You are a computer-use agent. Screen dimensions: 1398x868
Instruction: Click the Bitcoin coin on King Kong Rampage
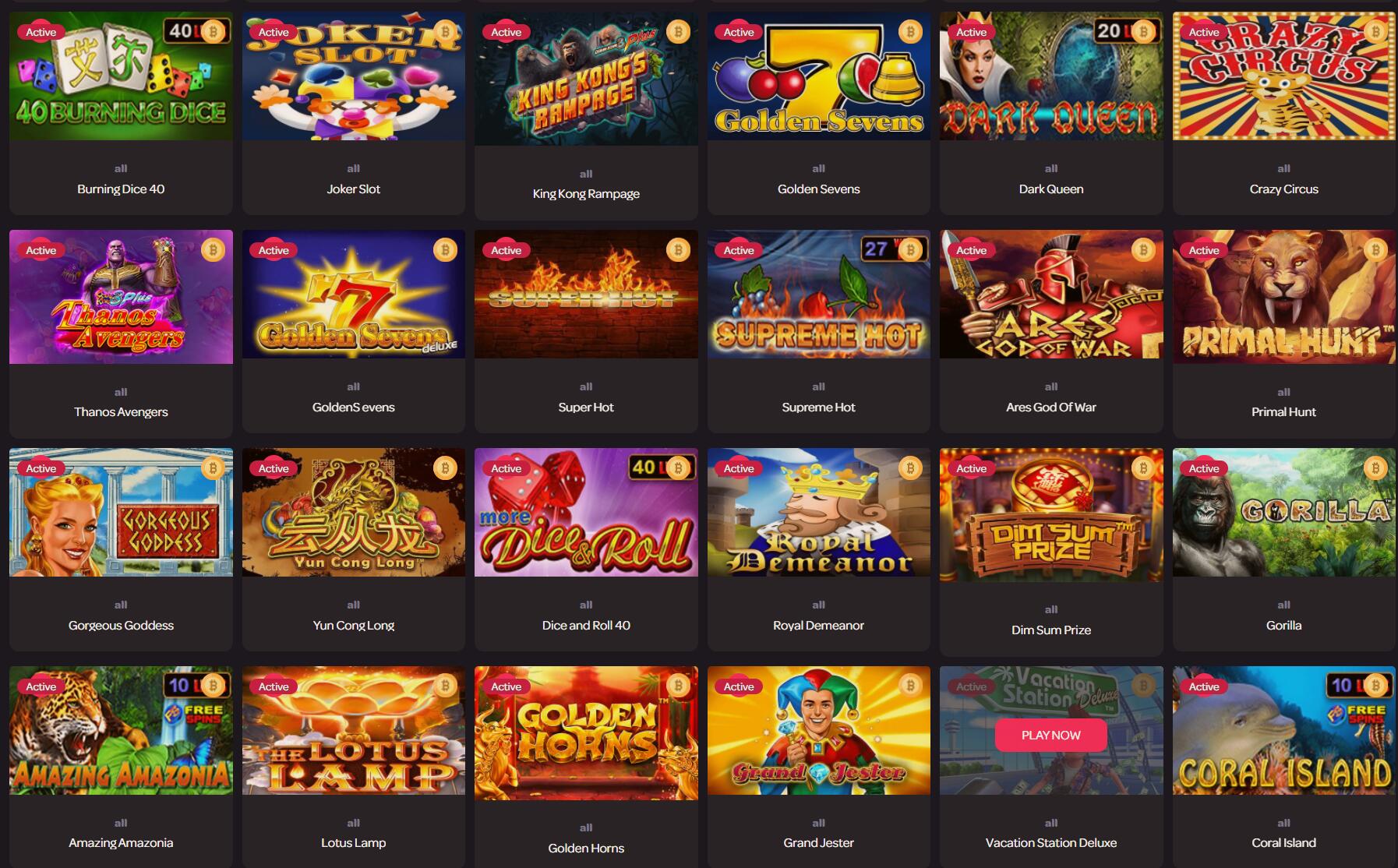pos(678,31)
